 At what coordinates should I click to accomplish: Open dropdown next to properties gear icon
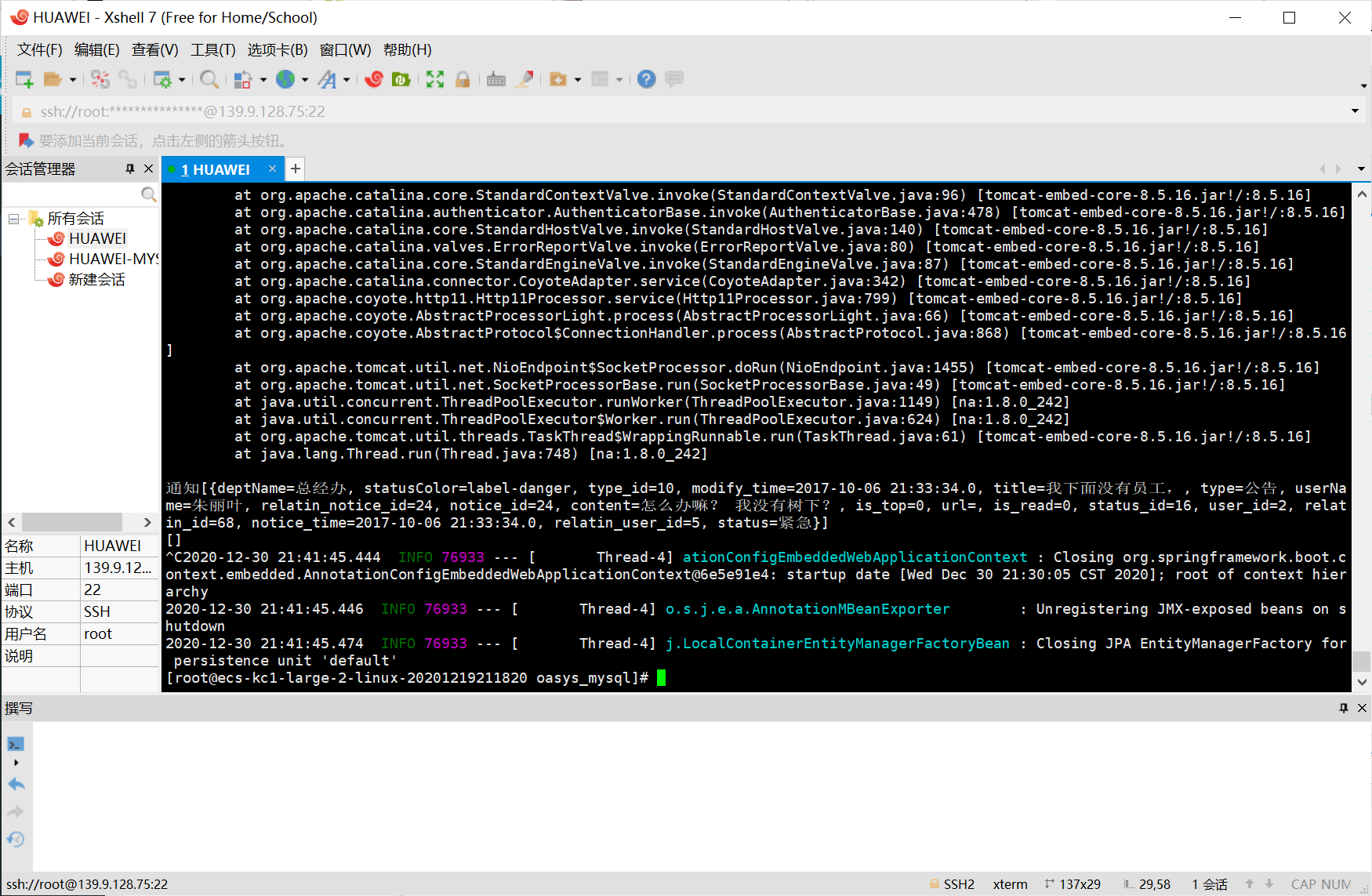(182, 79)
